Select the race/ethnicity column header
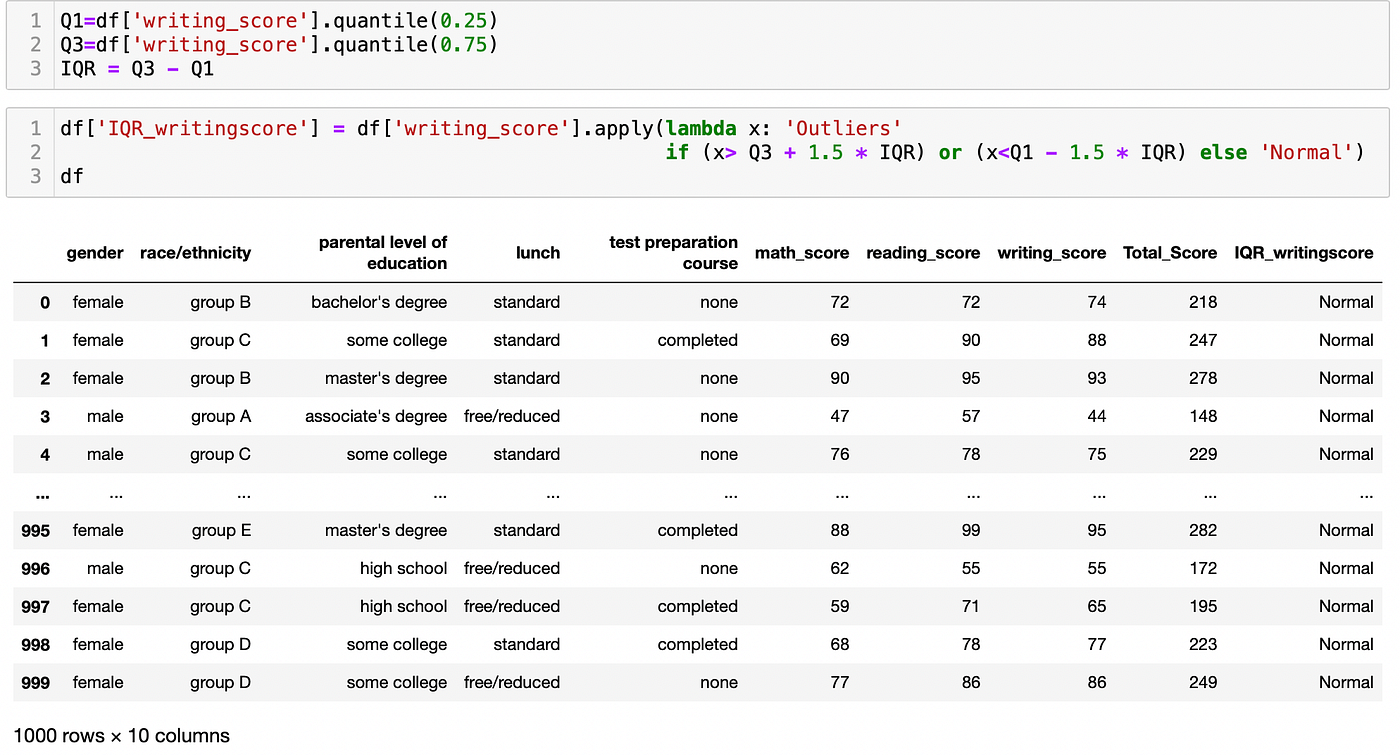The width and height of the screenshot is (1400, 755). (195, 253)
